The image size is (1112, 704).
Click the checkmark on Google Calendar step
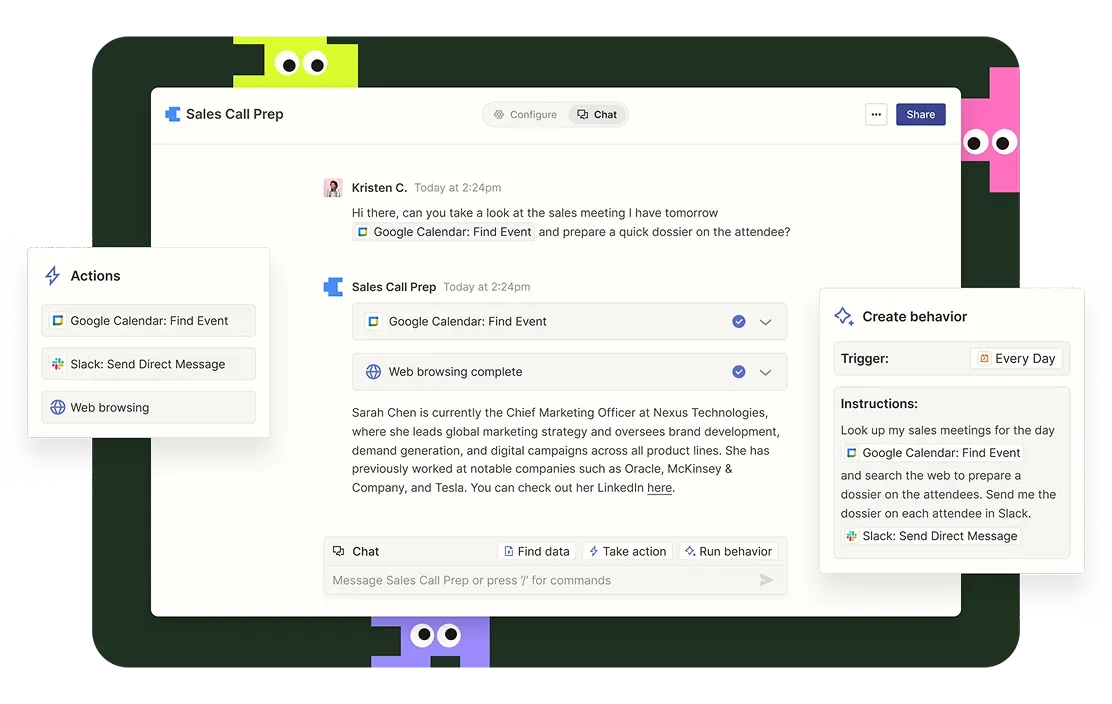point(738,322)
